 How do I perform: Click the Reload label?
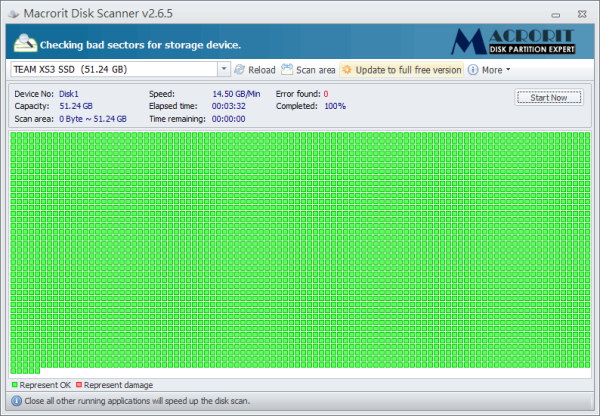pos(262,70)
